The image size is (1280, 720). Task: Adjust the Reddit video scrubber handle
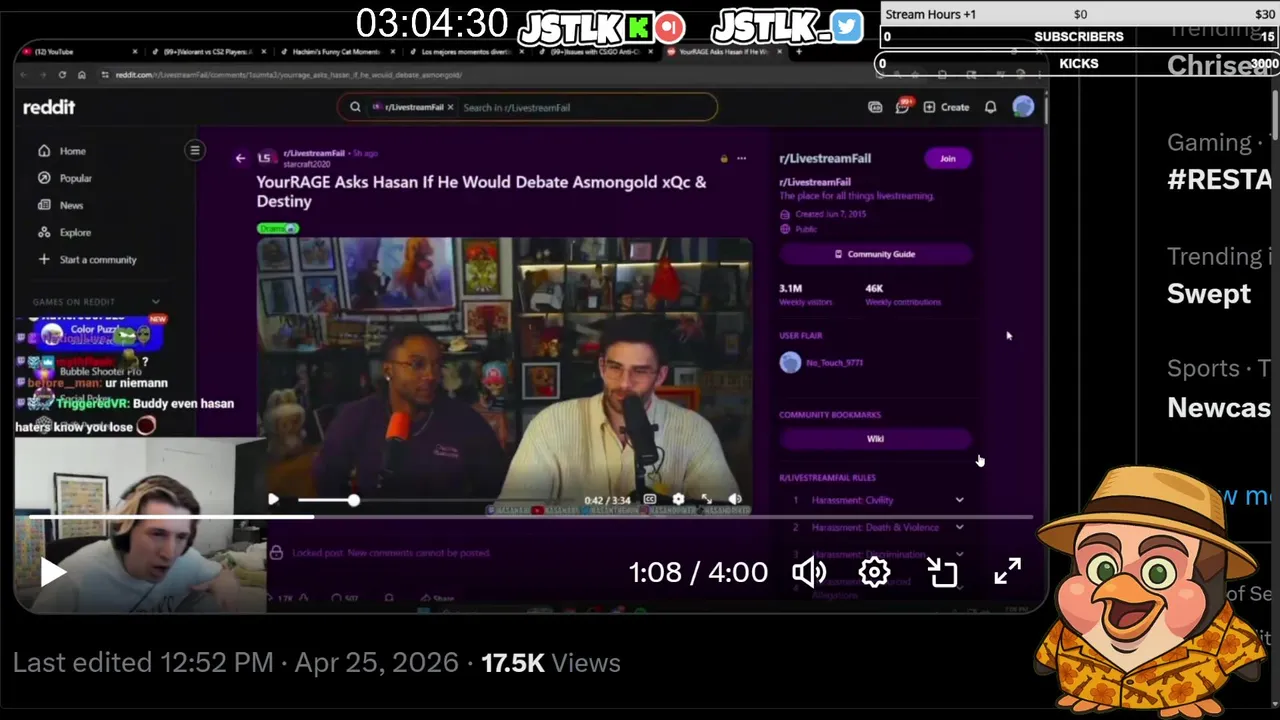tap(353, 499)
